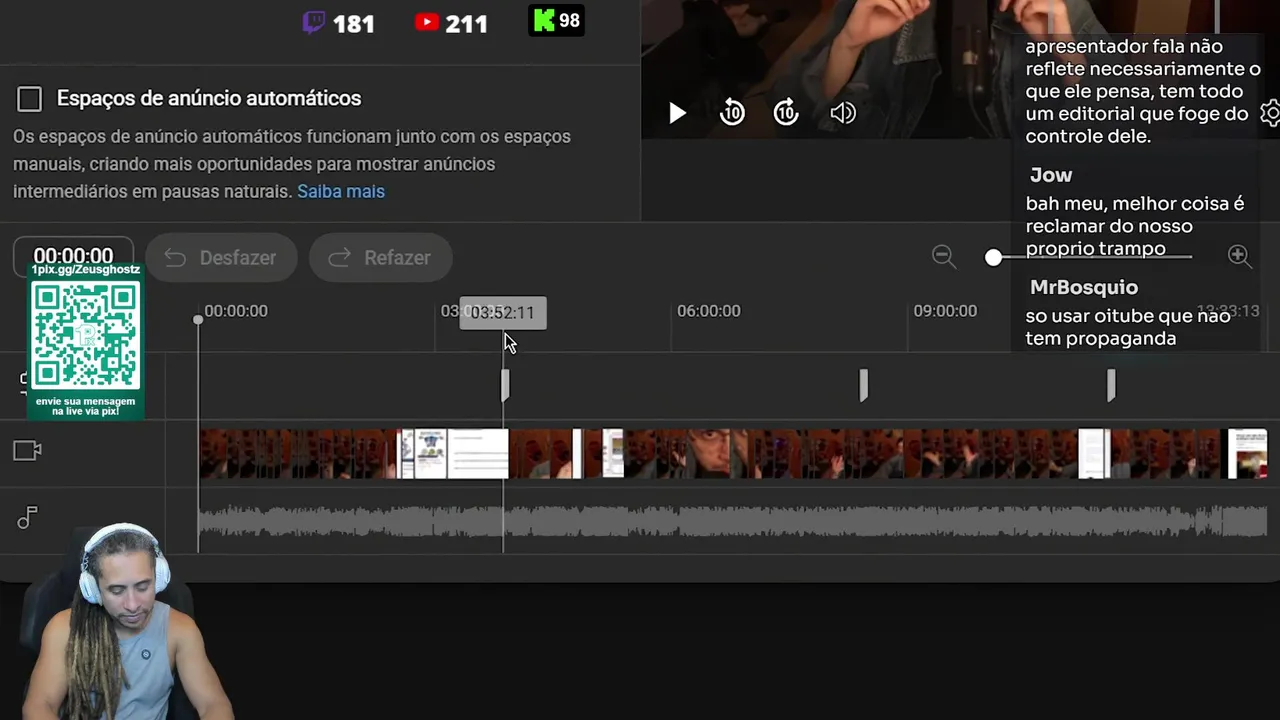This screenshot has width=1280, height=720.
Task: Click the Refazer button
Action: point(381,258)
